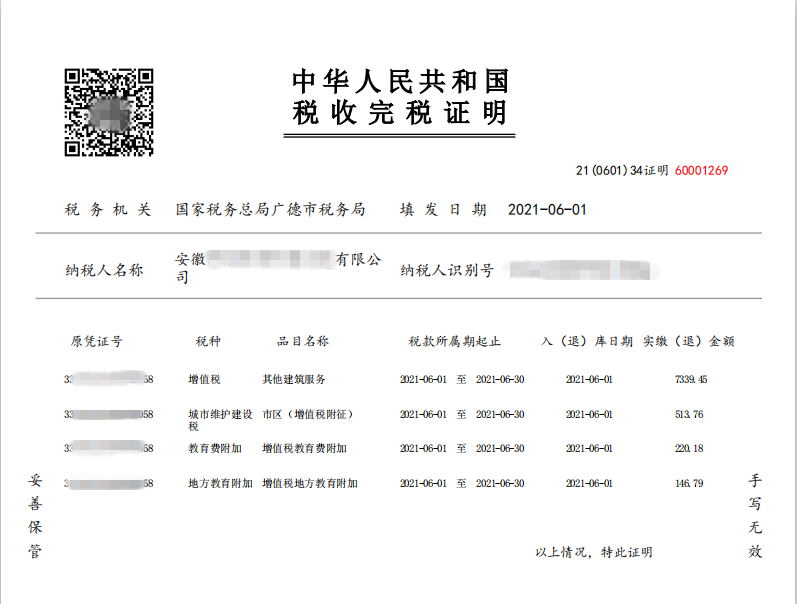Click the 城市维护建设税 tax type cell
This screenshot has width=797, height=604.
tap(220, 420)
